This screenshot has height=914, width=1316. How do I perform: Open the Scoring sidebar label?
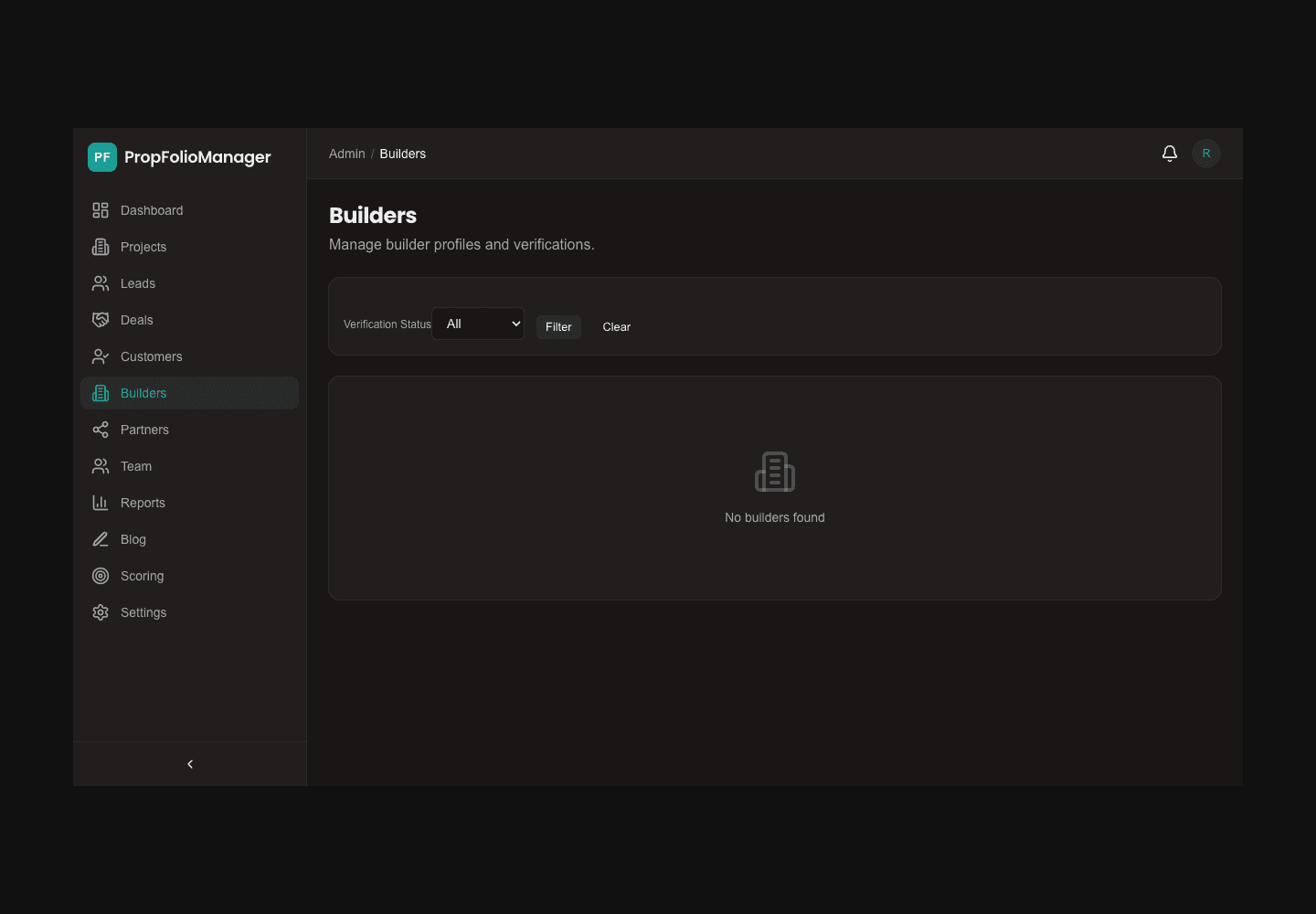[x=143, y=576]
